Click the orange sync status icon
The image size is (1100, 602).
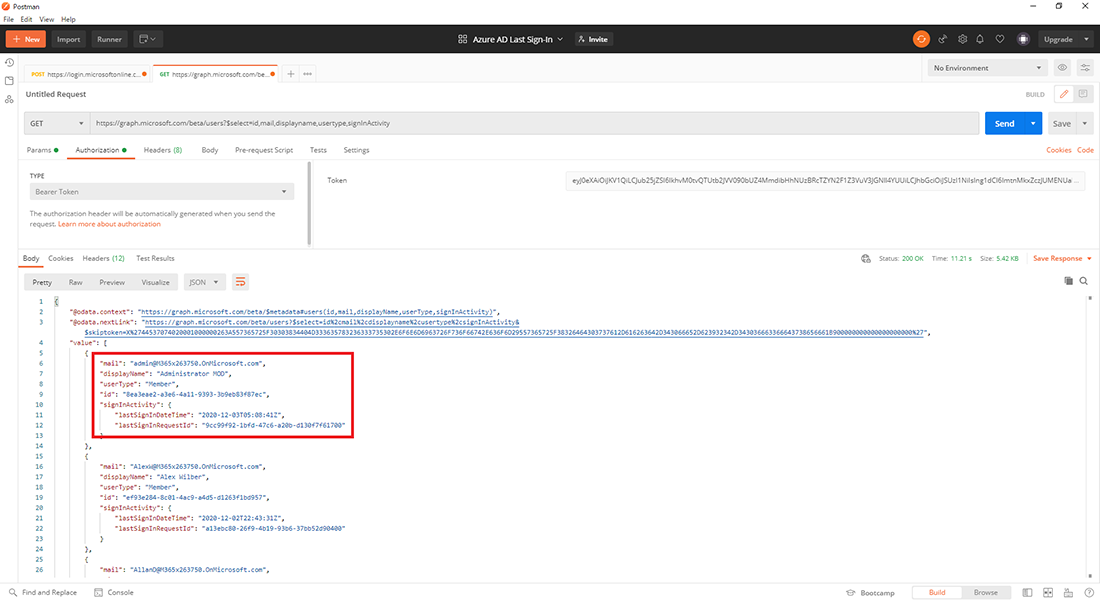921,39
